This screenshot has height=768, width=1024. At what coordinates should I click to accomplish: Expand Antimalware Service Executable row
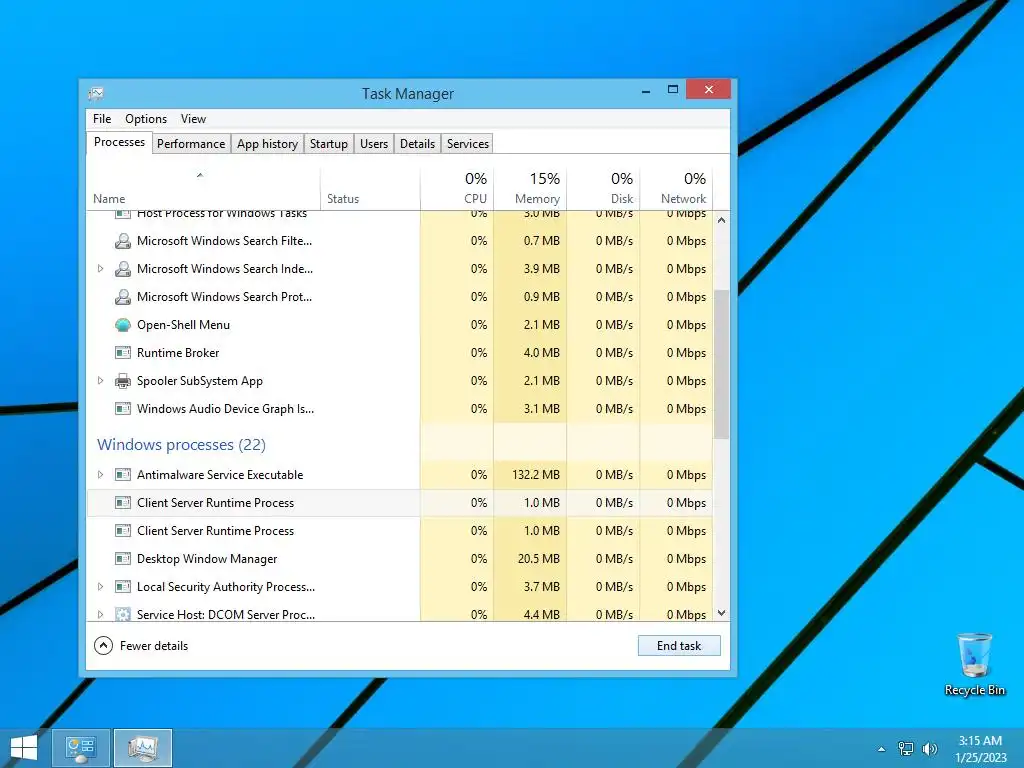click(100, 475)
